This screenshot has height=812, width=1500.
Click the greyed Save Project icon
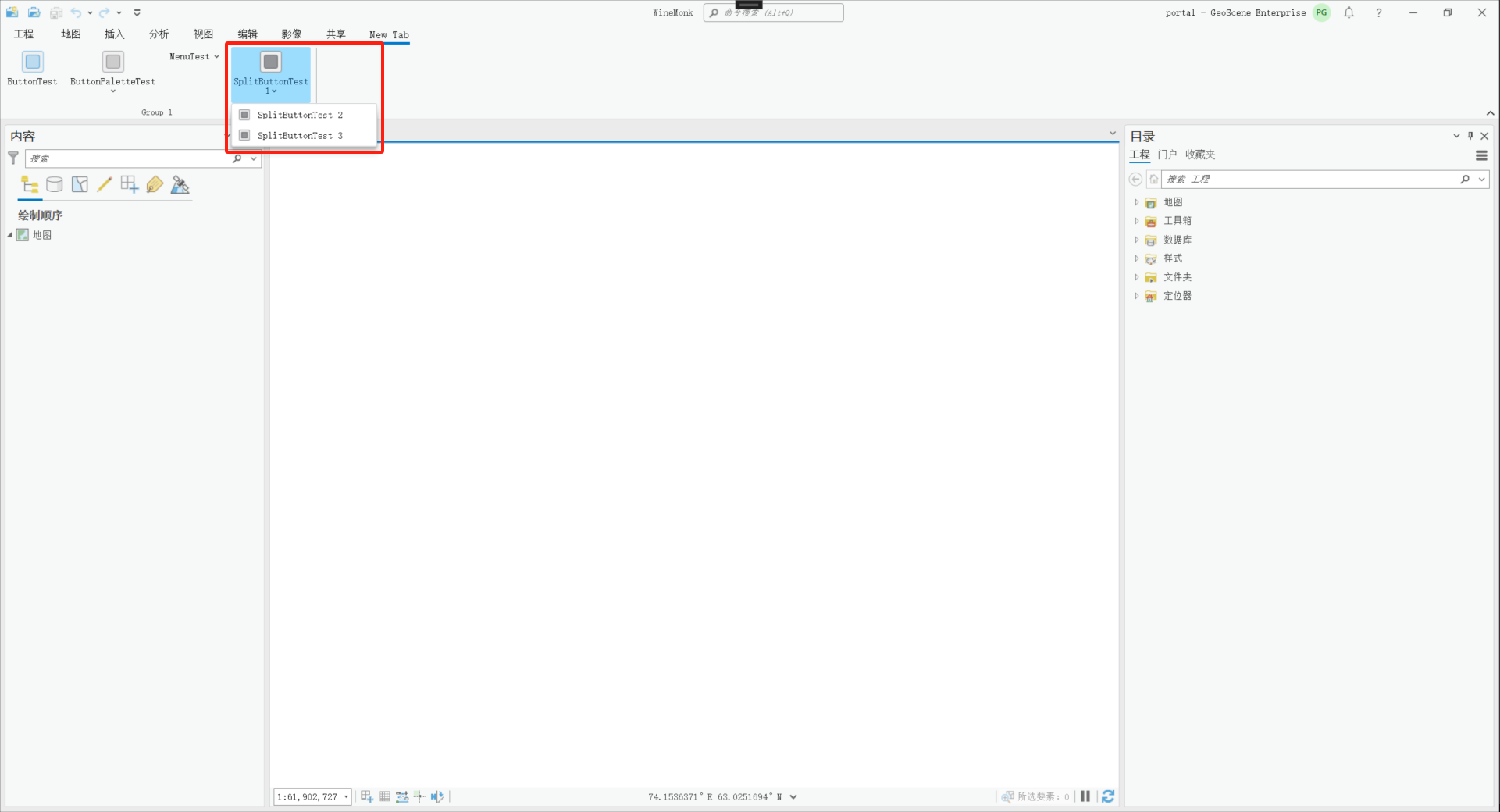point(56,12)
